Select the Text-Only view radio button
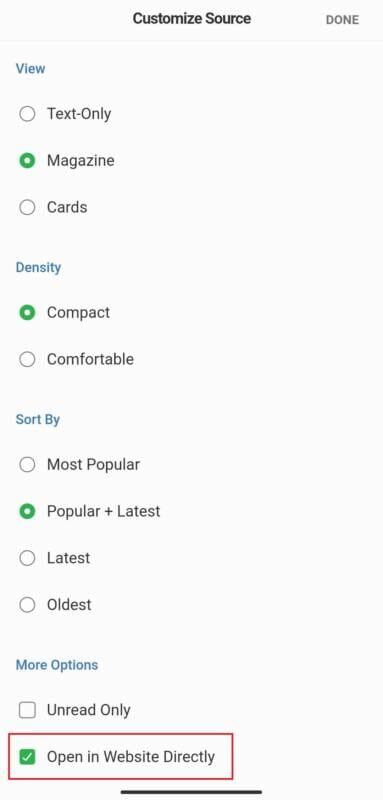The width and height of the screenshot is (383, 800). coord(27,113)
